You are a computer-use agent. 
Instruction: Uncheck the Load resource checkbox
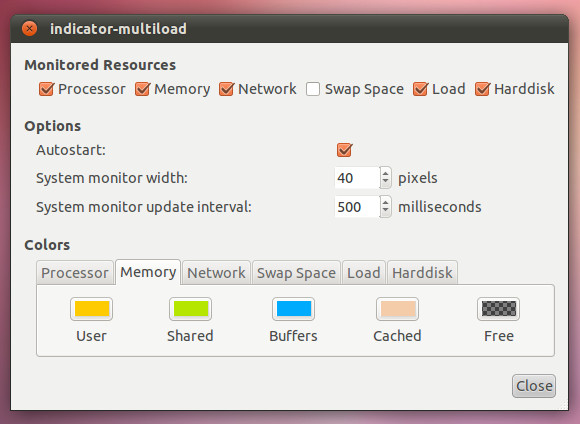pyautogui.click(x=421, y=89)
